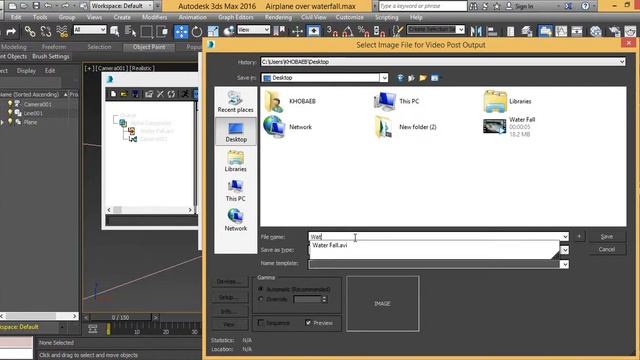Open the View reference coordinate dropdown
Screen dimensions: 640x360
click(x=253, y=29)
